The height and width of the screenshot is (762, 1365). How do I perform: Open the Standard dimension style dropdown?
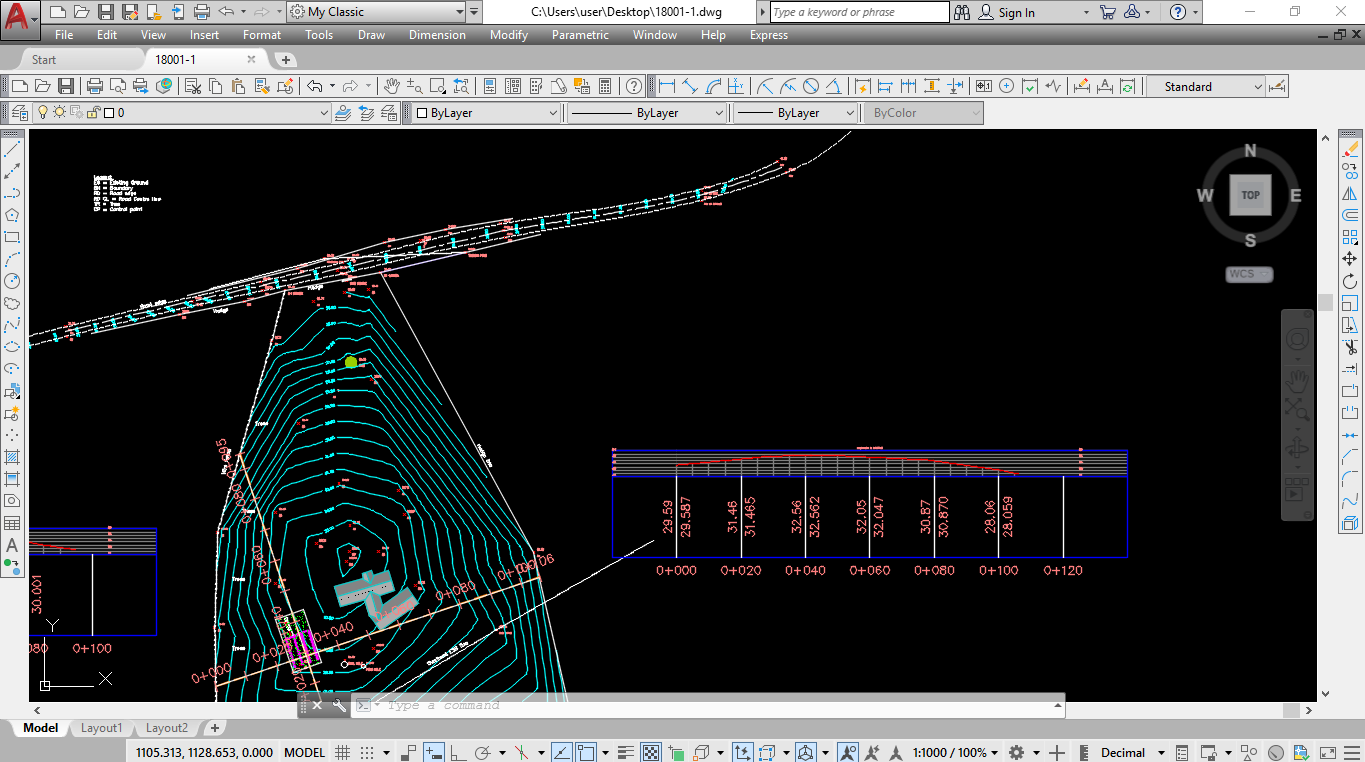point(1205,87)
